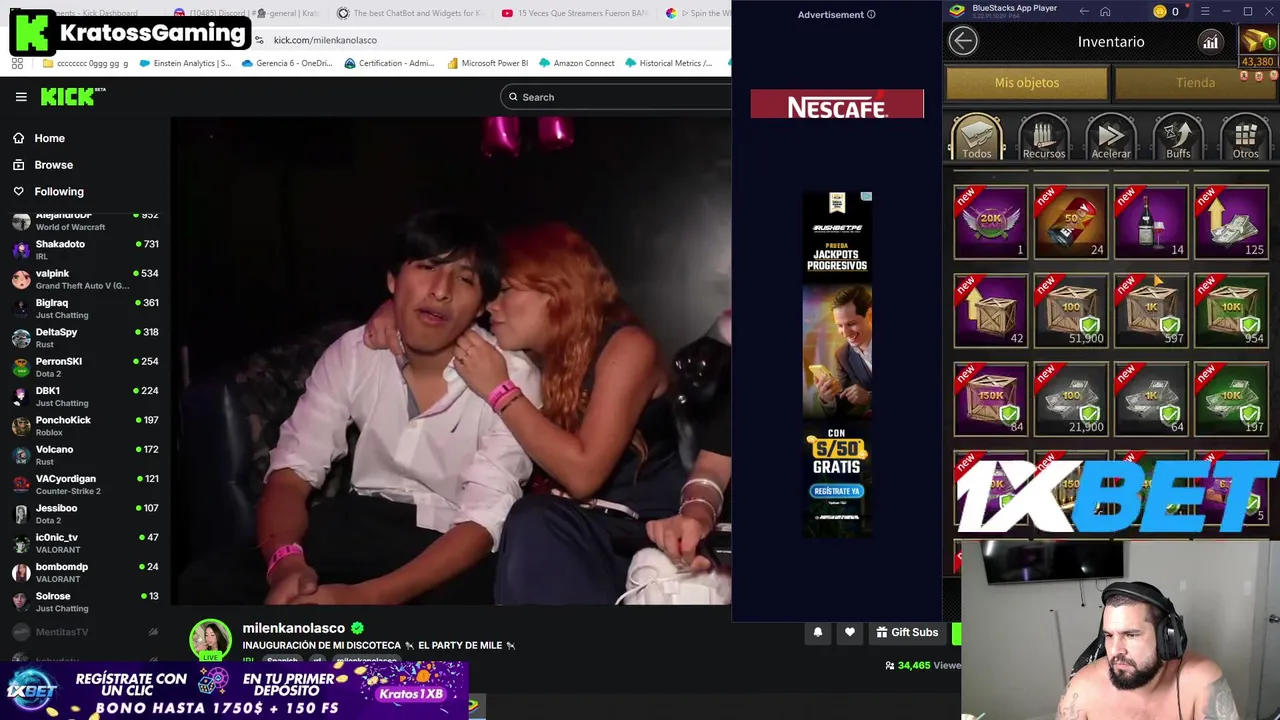Select the Acelerar category
The image size is (1280, 720).
coord(1111,138)
